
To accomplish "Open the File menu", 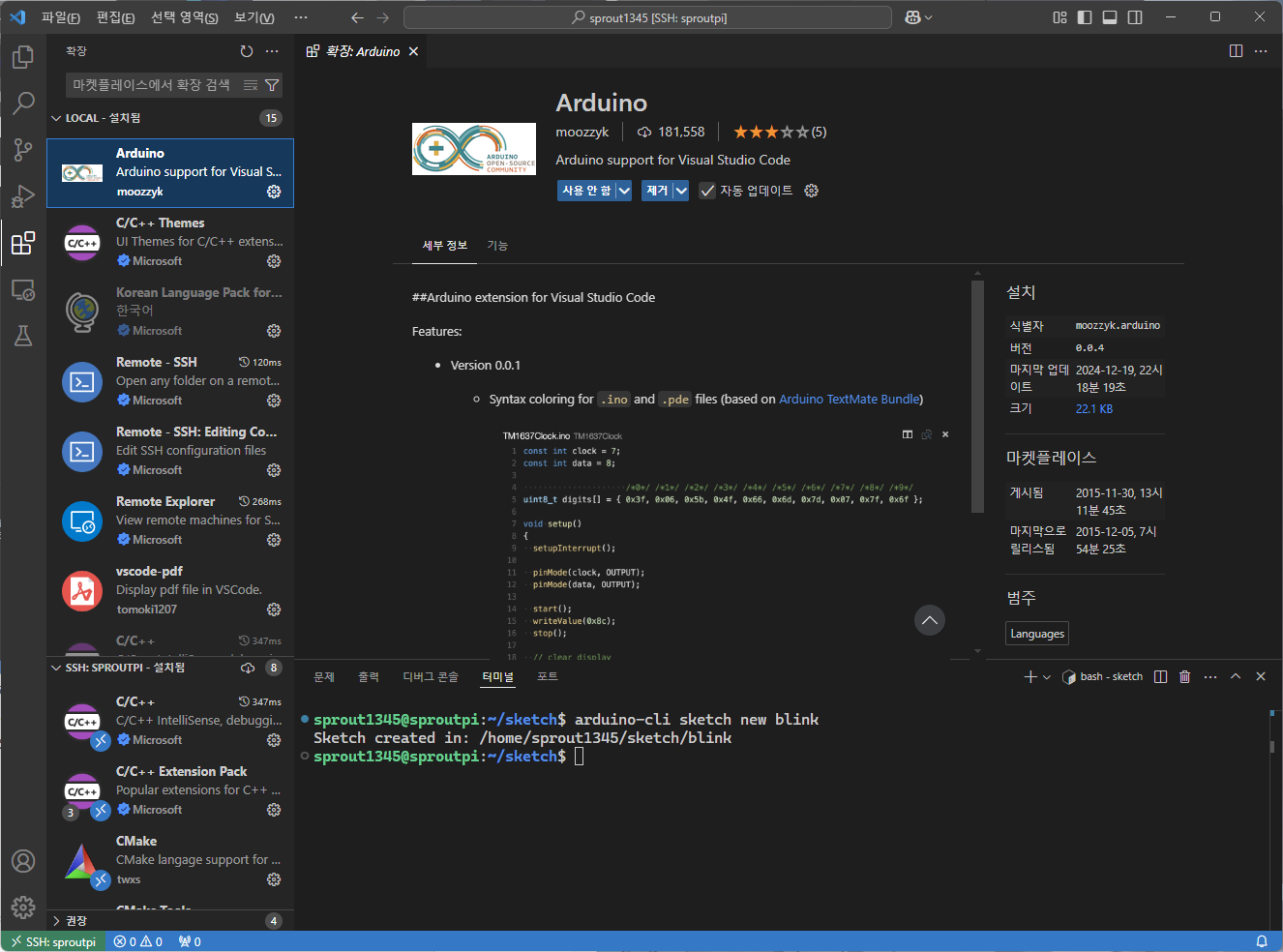I will click(61, 17).
